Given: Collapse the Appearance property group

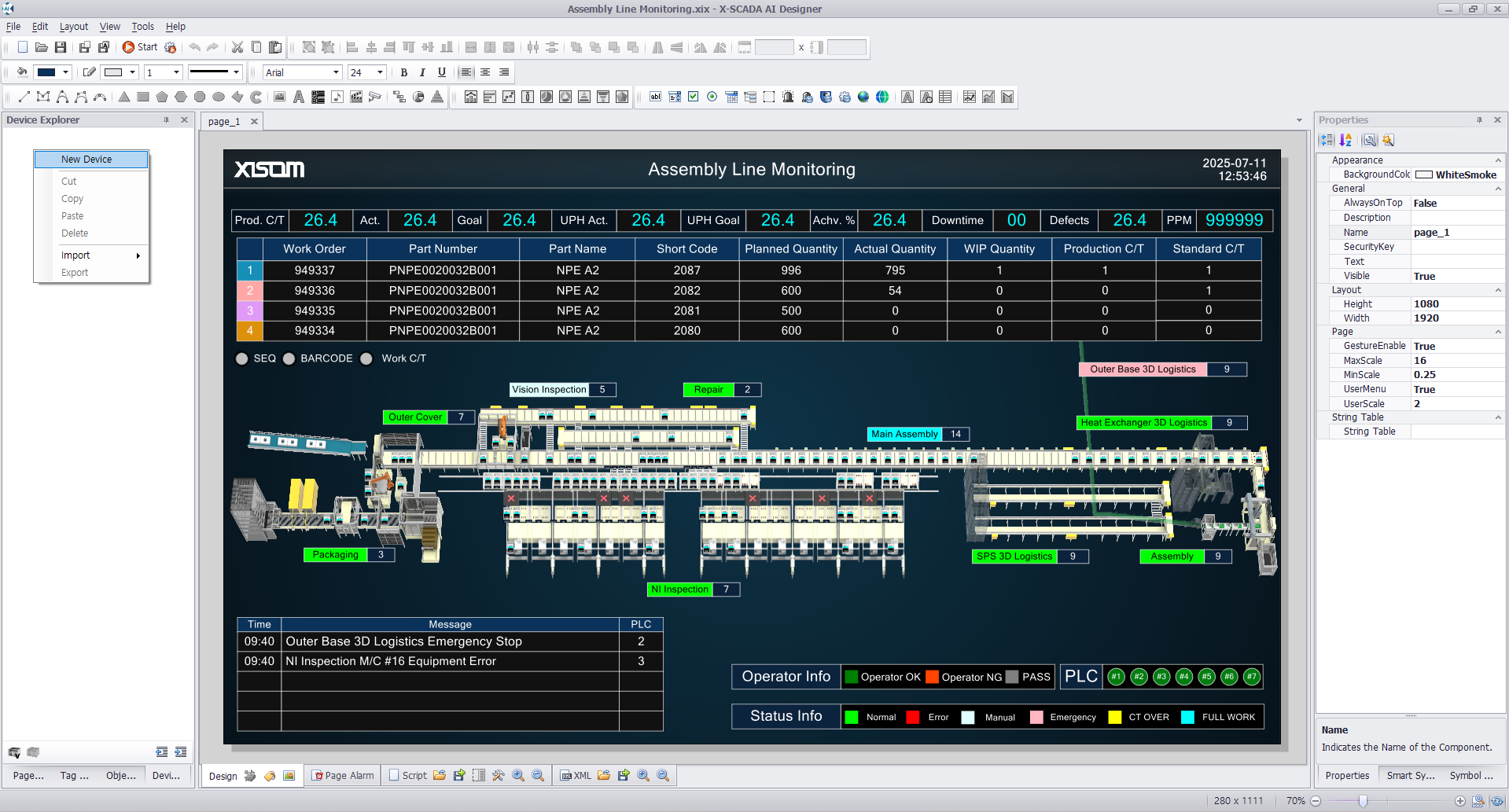Looking at the screenshot, I should tap(1497, 160).
